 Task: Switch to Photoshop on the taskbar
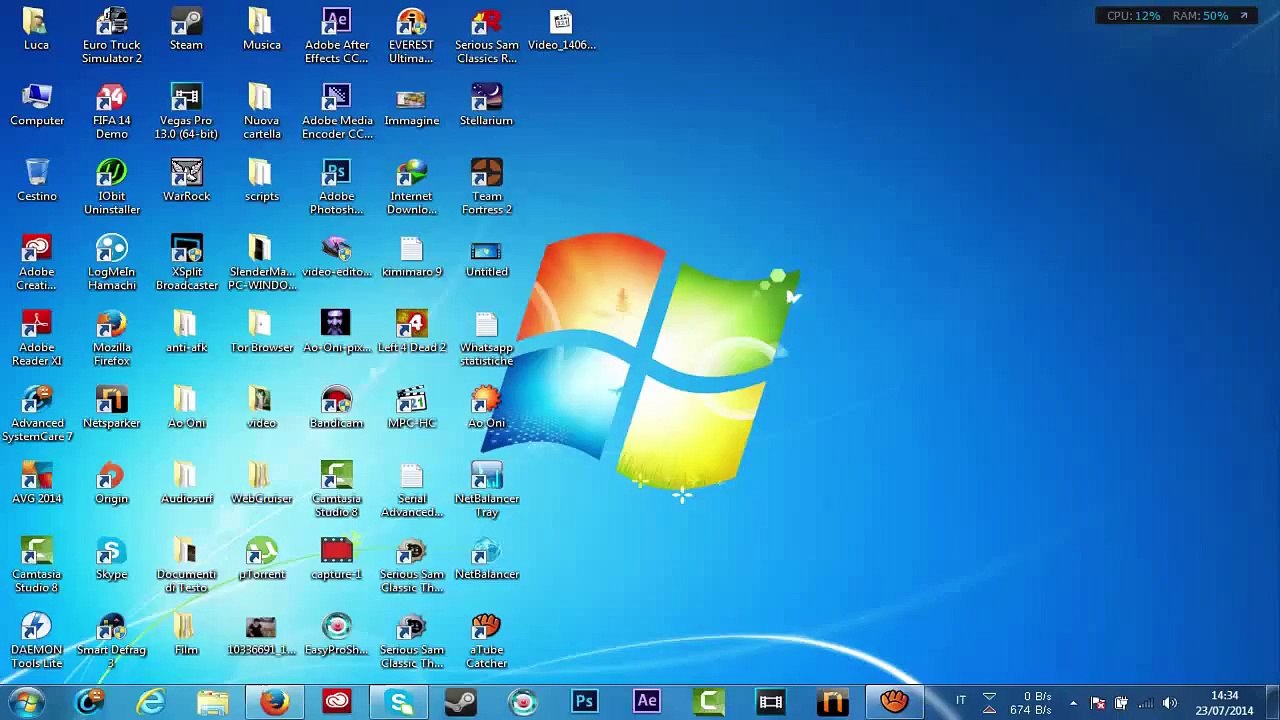coord(584,702)
